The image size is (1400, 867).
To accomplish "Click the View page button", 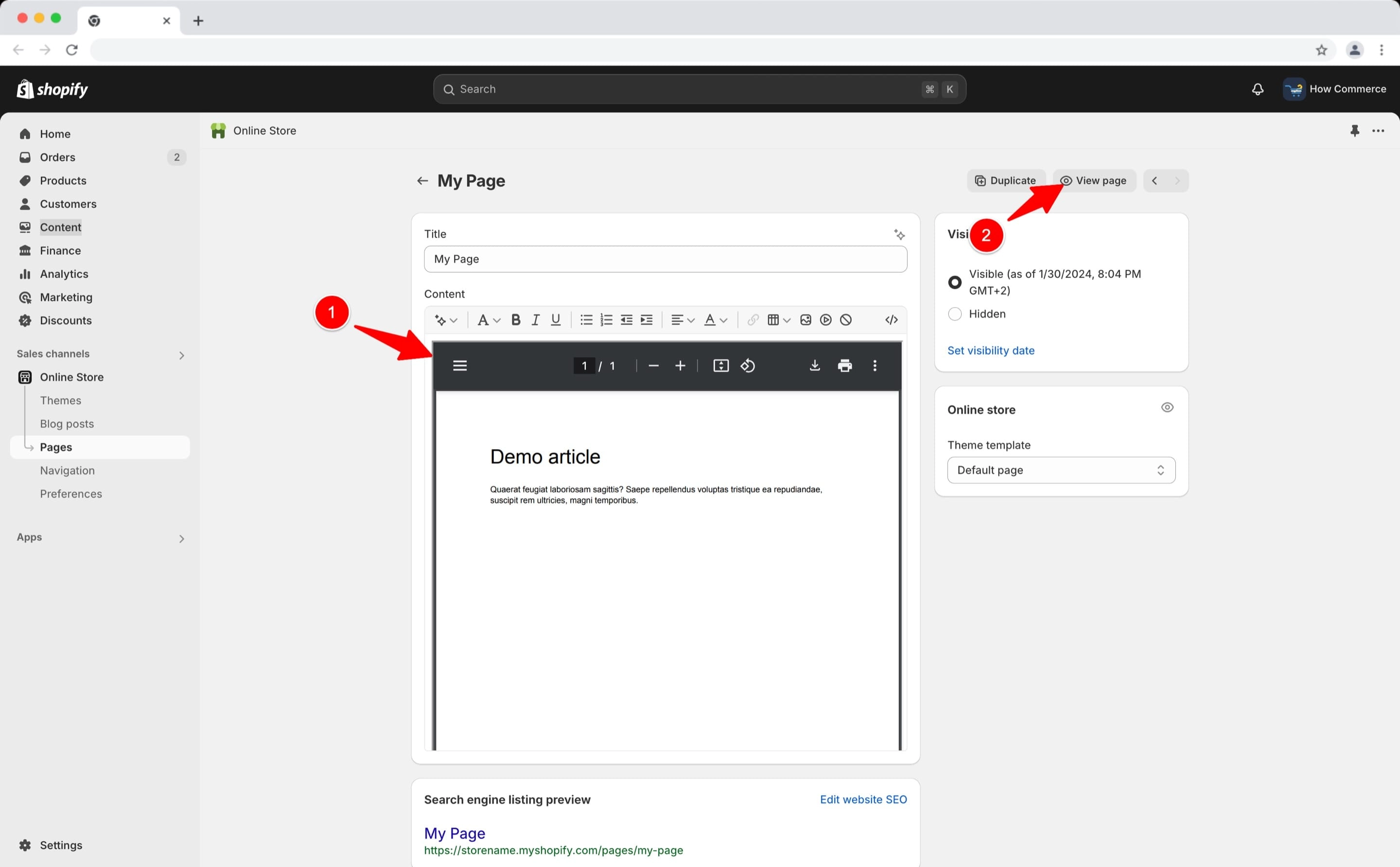I will (x=1094, y=181).
